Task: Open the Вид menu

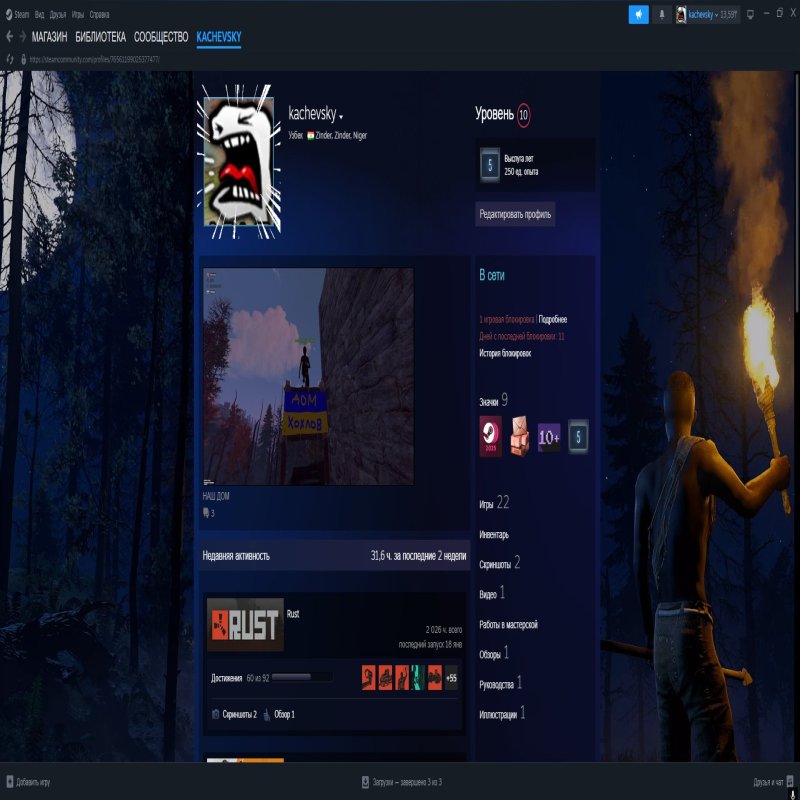Action: [x=39, y=15]
